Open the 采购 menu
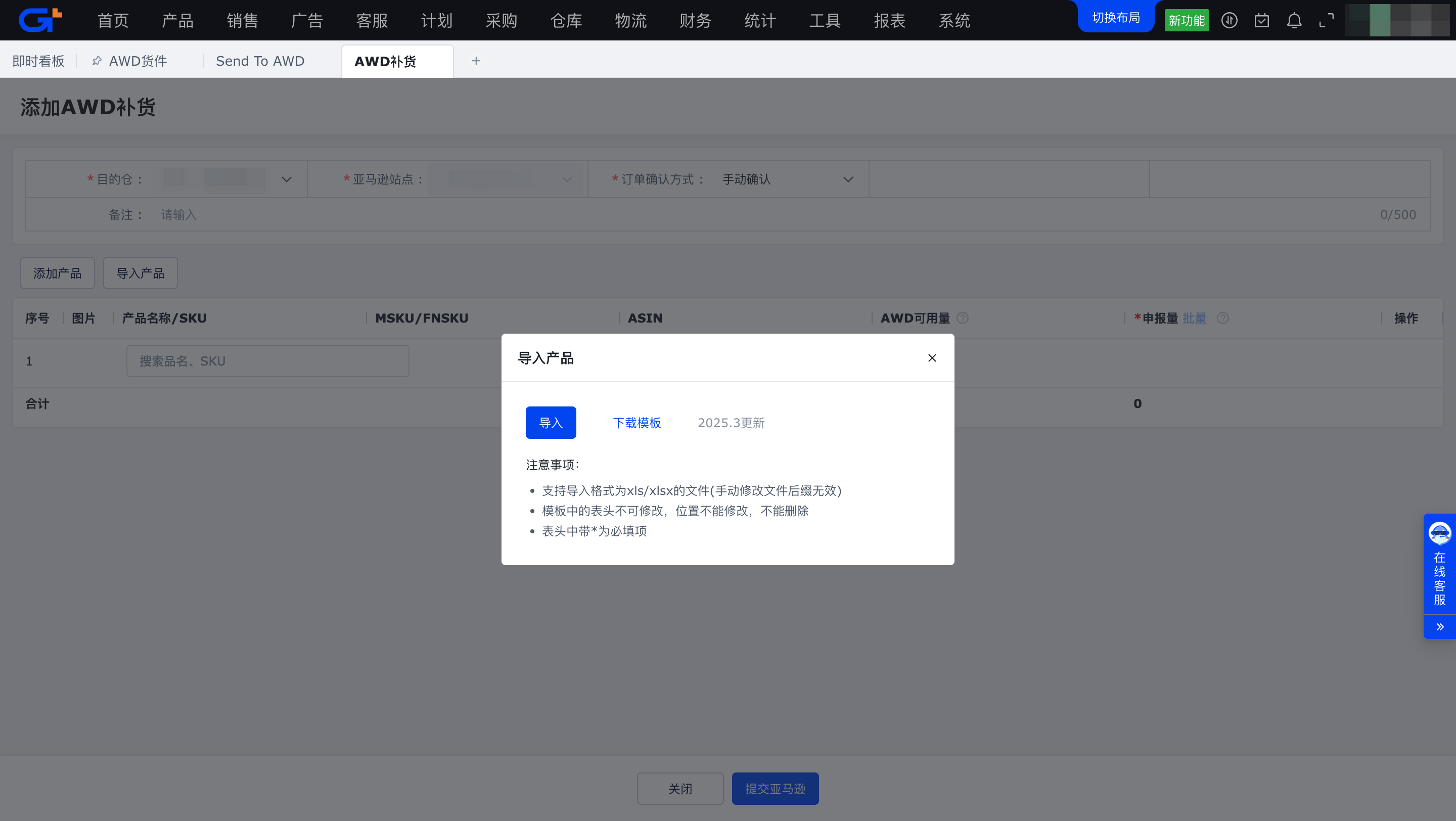 (x=502, y=20)
